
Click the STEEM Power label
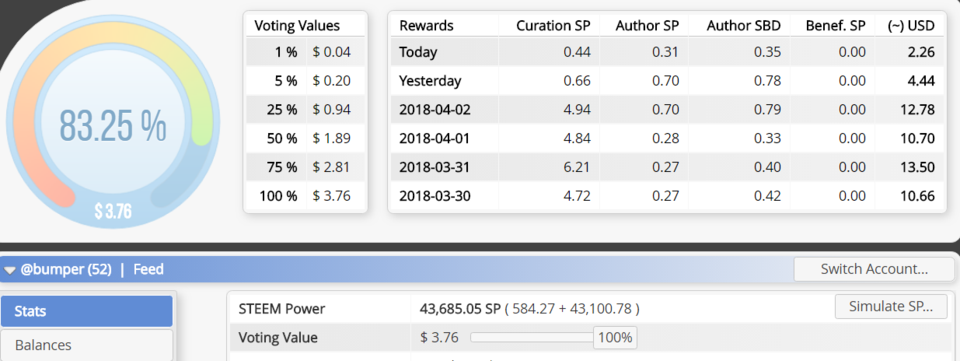tap(282, 309)
